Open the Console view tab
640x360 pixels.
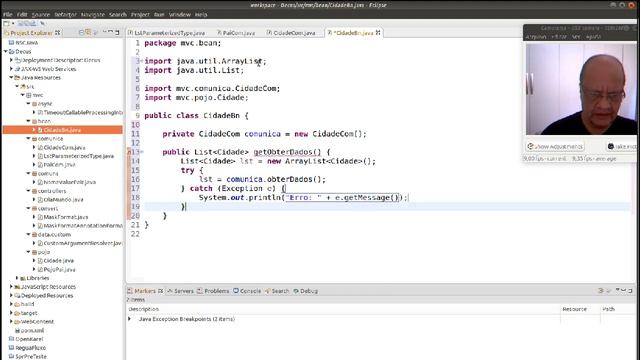pos(247,291)
